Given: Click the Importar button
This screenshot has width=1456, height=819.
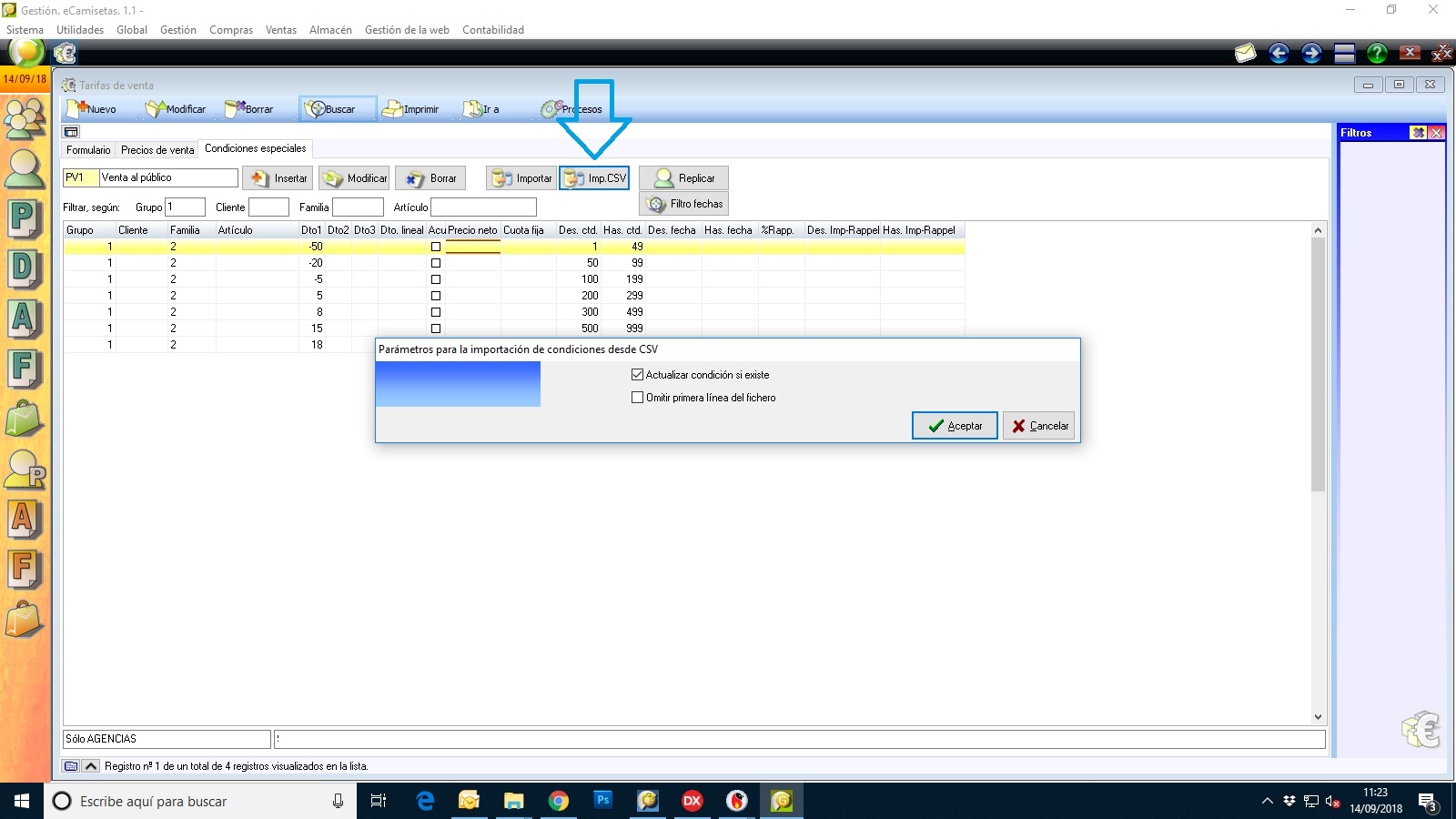Looking at the screenshot, I should coord(521,178).
